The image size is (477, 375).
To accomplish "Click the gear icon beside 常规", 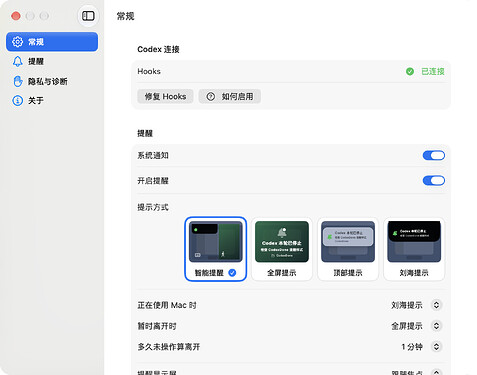I will pos(17,42).
